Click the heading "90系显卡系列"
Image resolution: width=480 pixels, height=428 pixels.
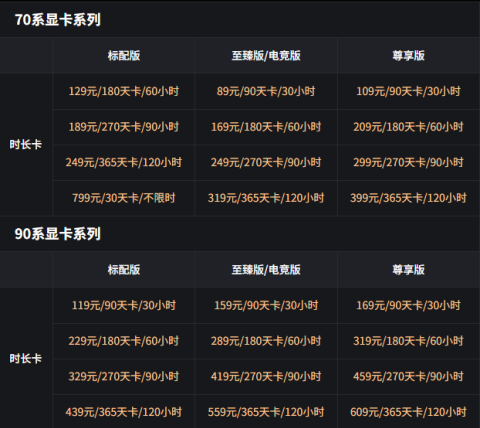pos(58,234)
